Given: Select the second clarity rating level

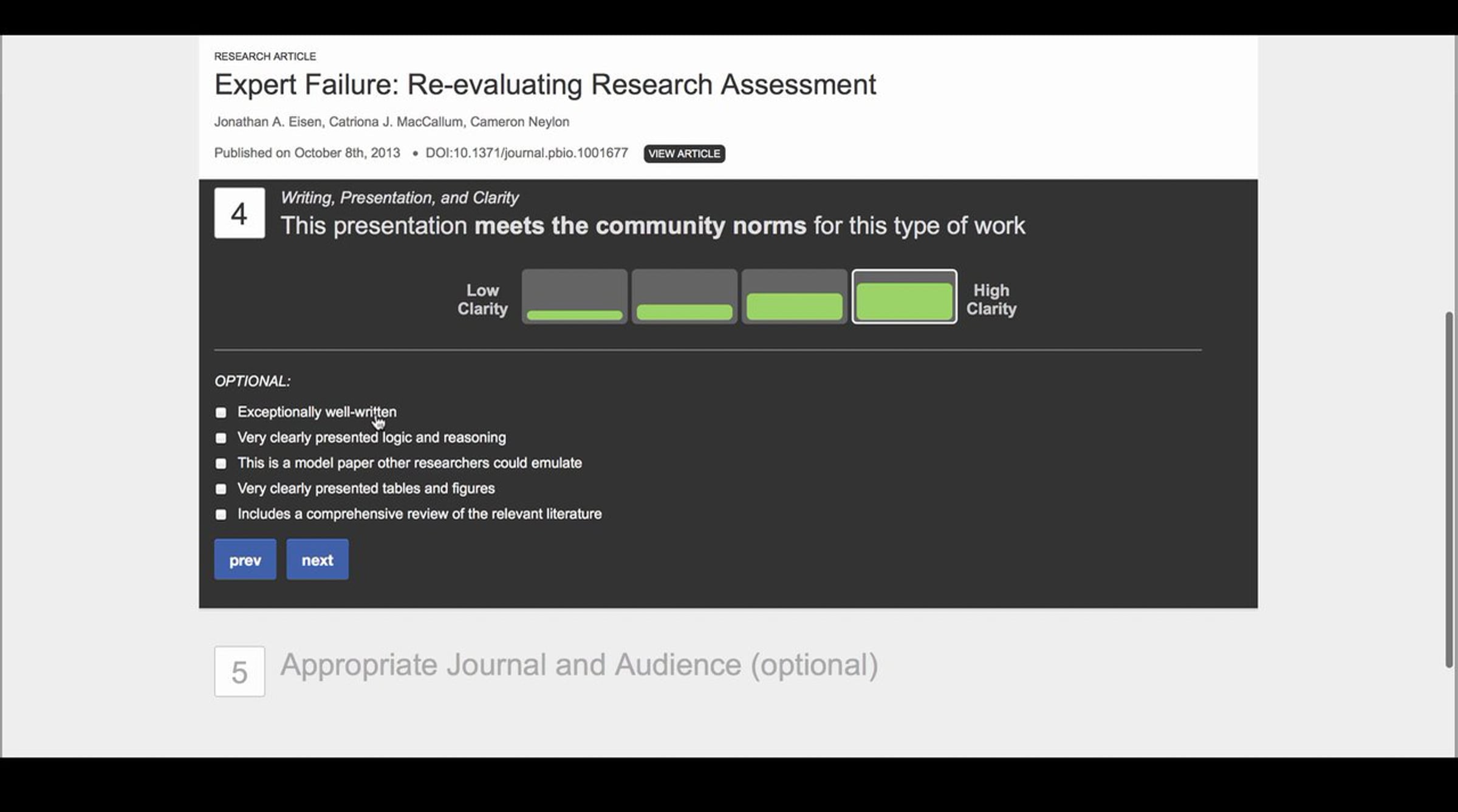Looking at the screenshot, I should pos(684,296).
